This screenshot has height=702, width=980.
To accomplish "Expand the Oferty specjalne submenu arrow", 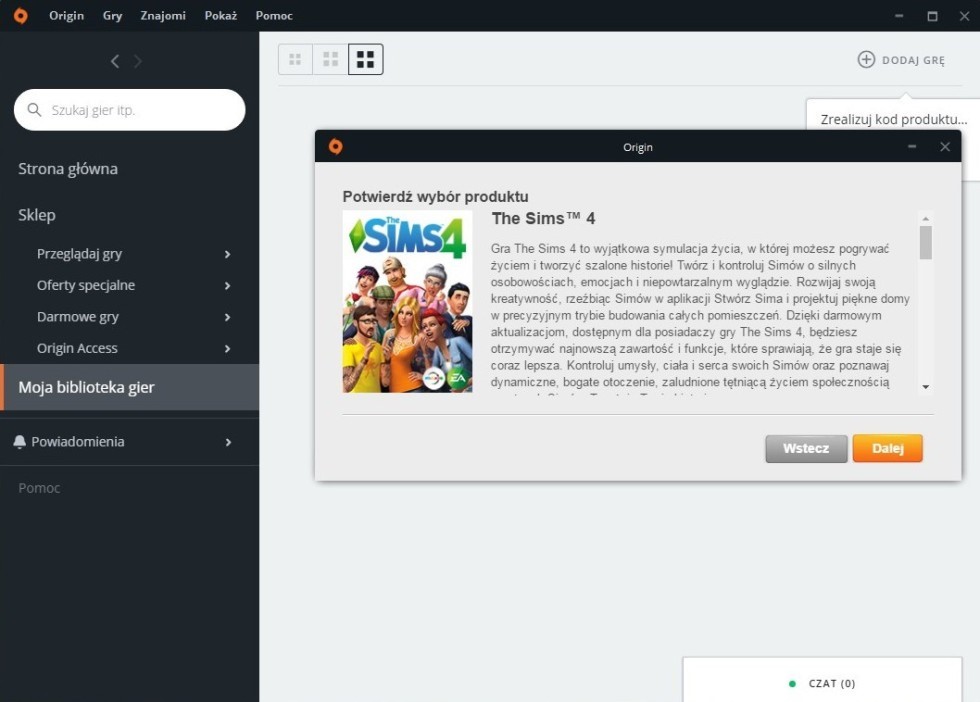I will (x=228, y=286).
